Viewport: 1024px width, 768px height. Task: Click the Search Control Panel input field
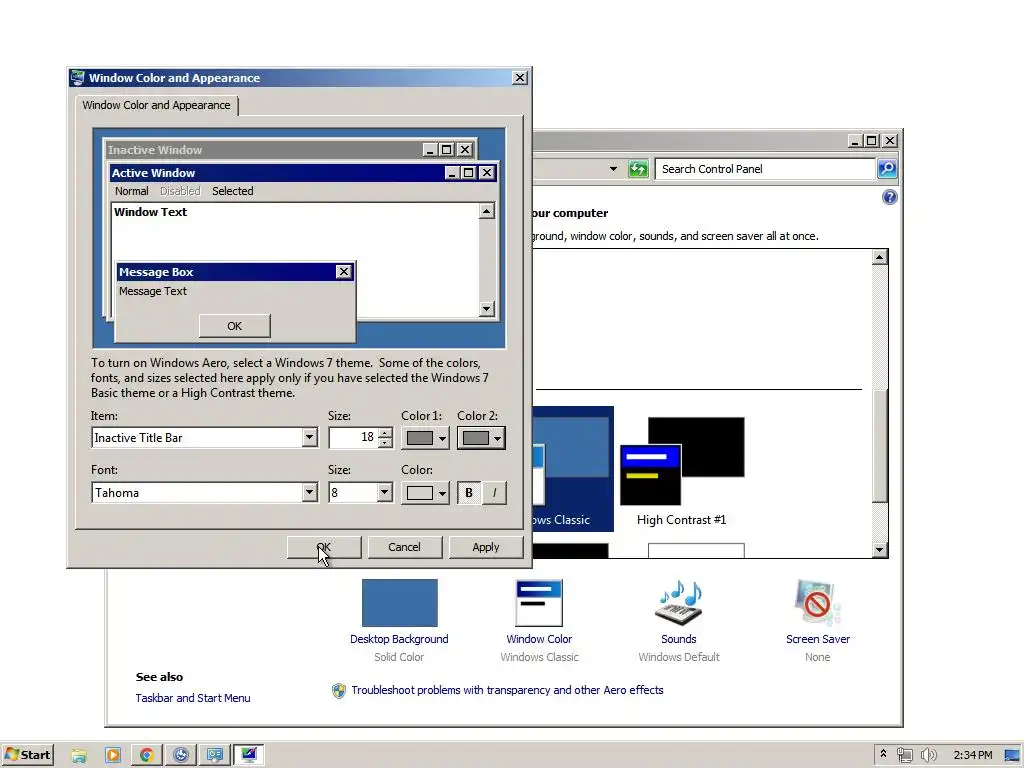[765, 169]
